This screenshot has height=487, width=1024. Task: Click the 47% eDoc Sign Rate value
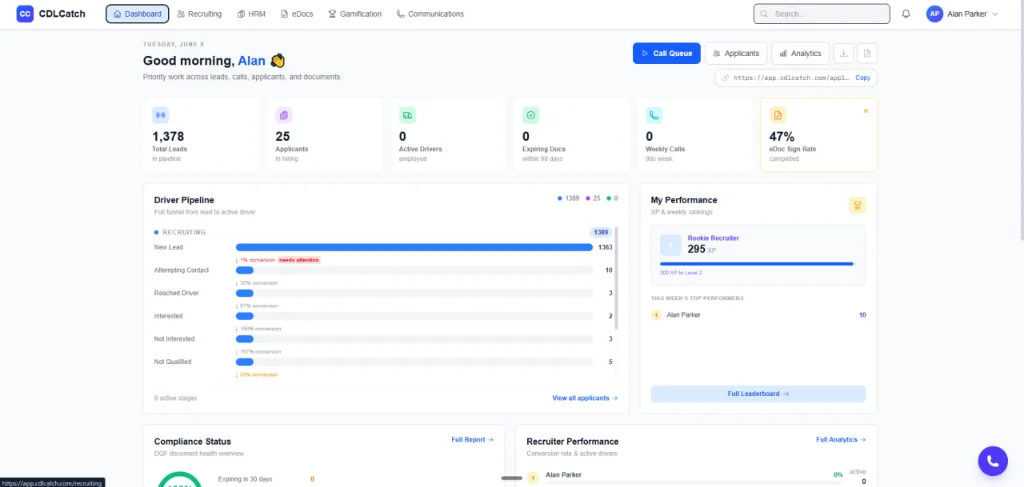click(782, 136)
